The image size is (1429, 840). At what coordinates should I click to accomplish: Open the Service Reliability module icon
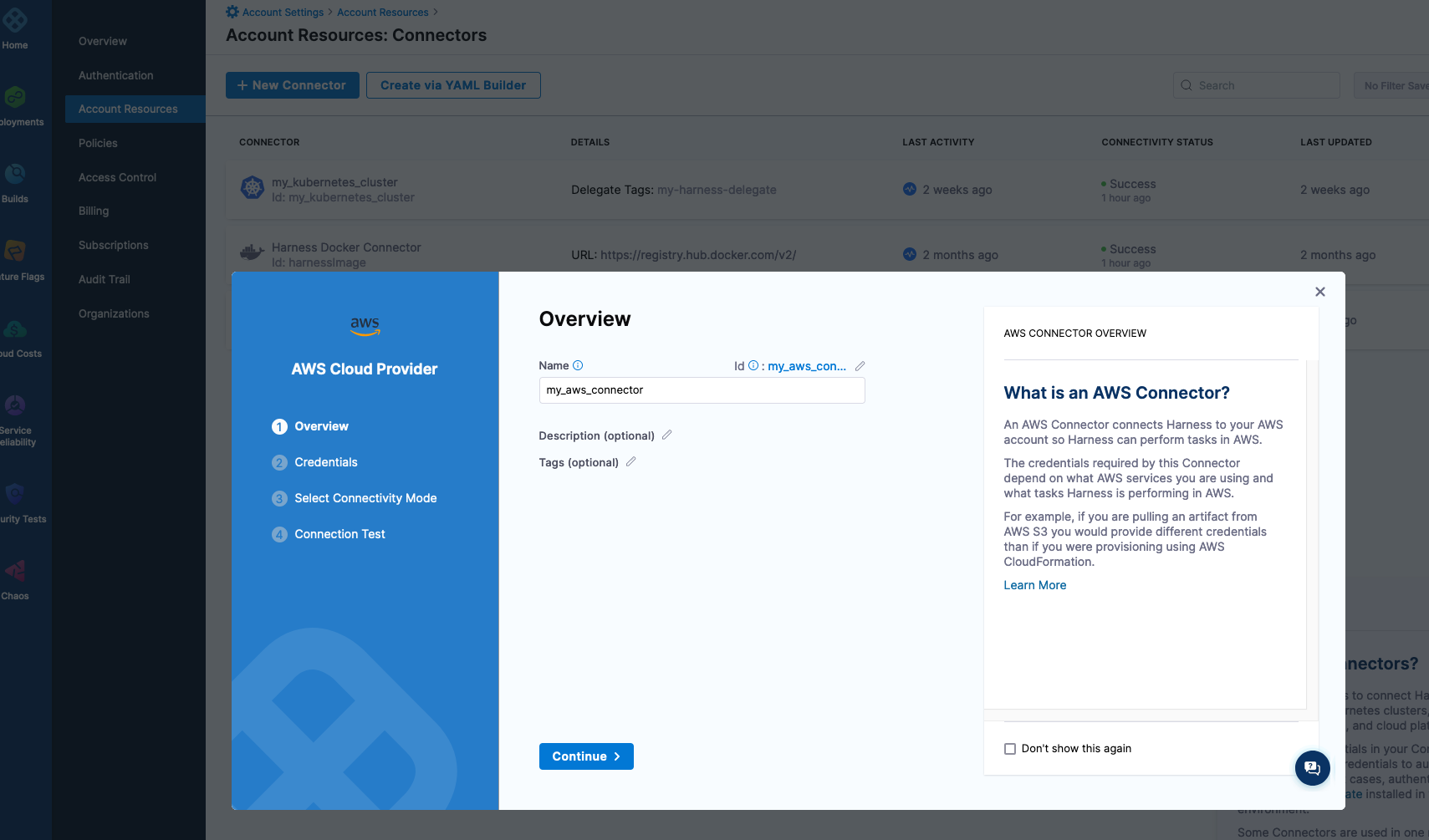point(15,406)
